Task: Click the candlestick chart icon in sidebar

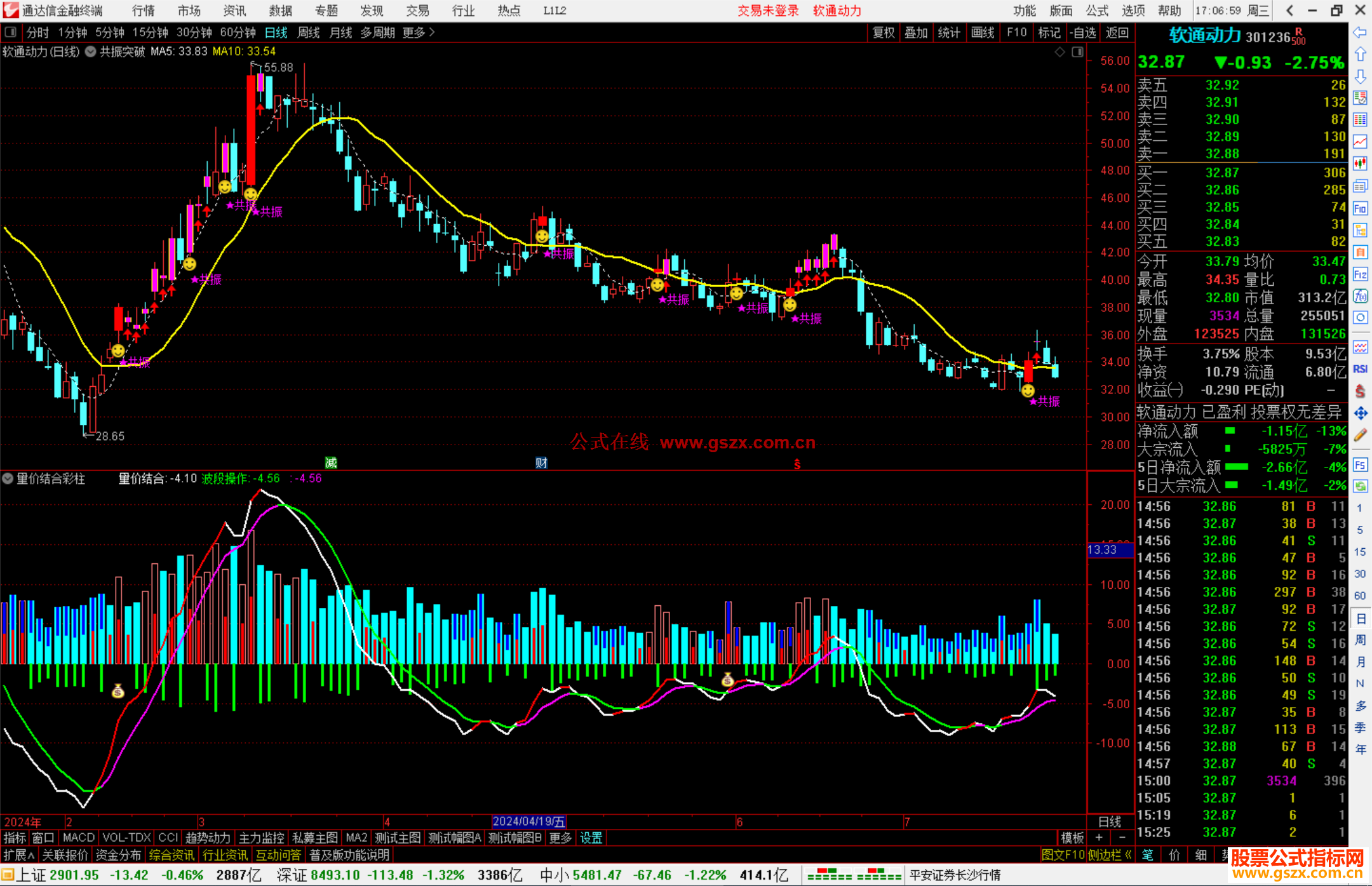Action: [1360, 164]
